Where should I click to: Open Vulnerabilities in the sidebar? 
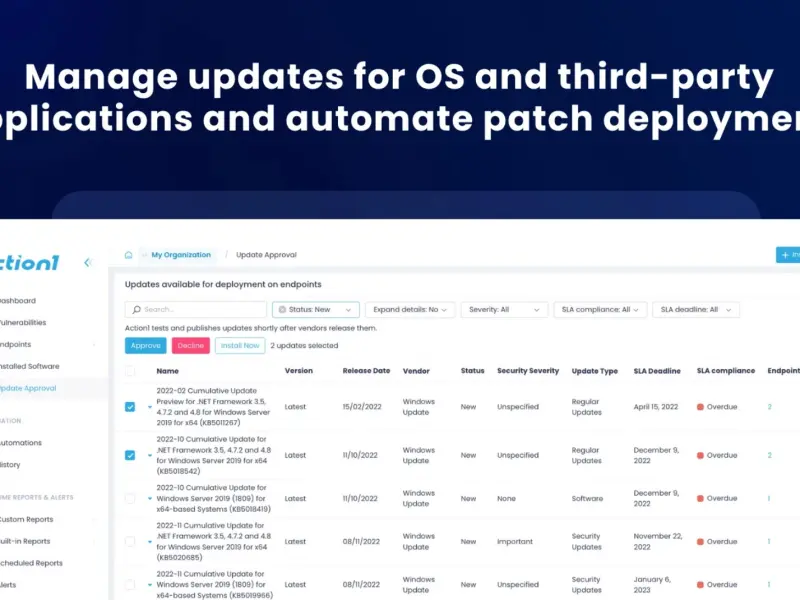click(23, 322)
